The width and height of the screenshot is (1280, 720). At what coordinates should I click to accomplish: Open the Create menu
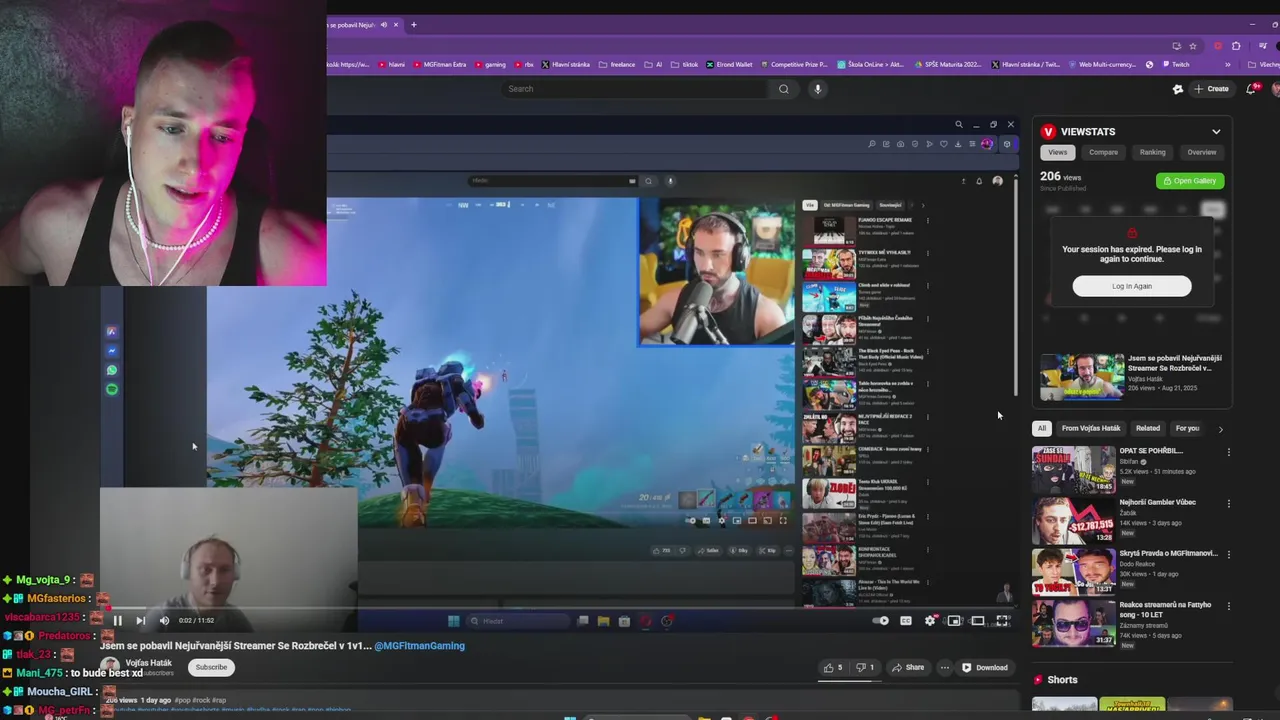point(1211,89)
